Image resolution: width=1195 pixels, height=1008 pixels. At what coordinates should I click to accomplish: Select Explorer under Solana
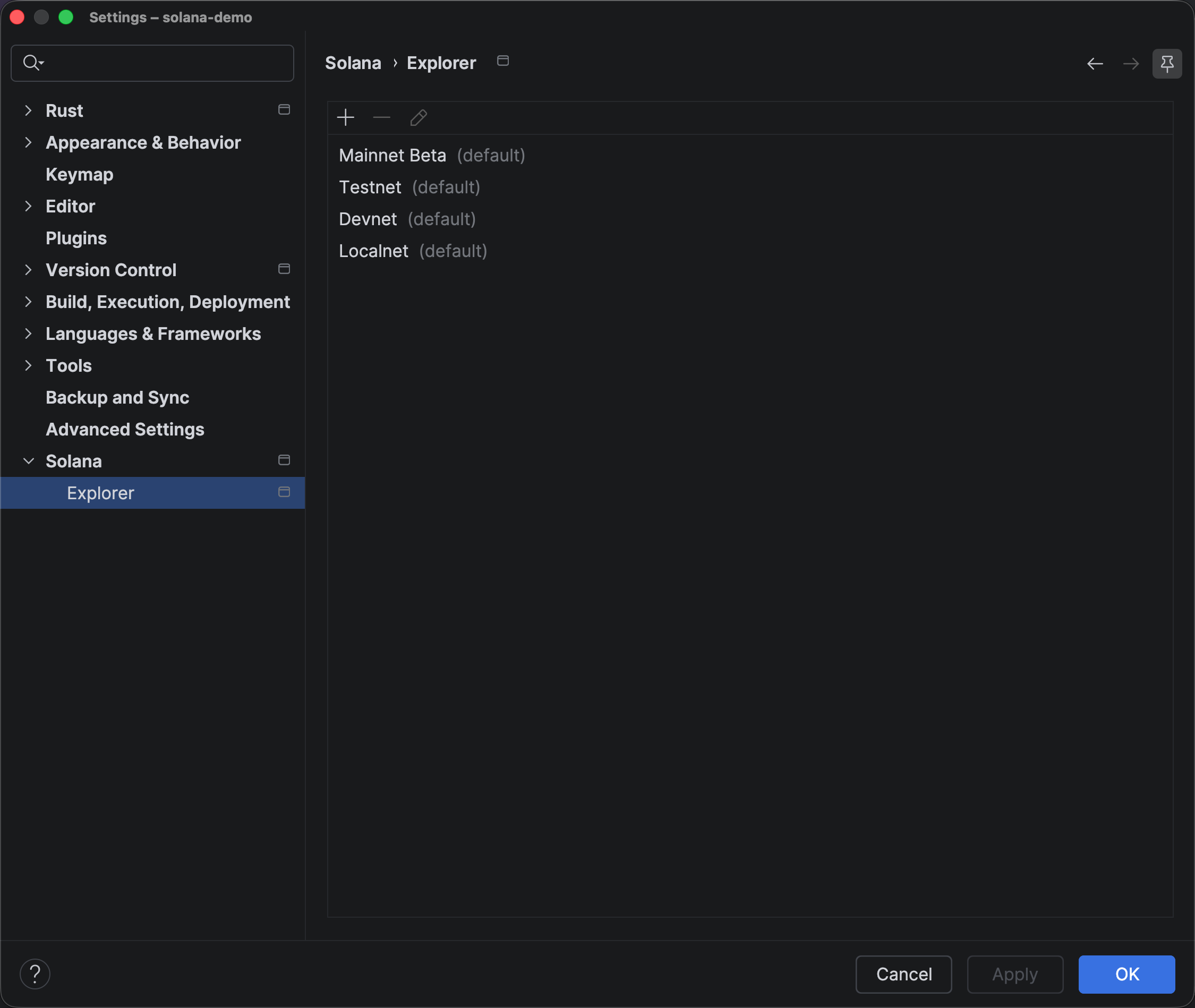(x=152, y=493)
